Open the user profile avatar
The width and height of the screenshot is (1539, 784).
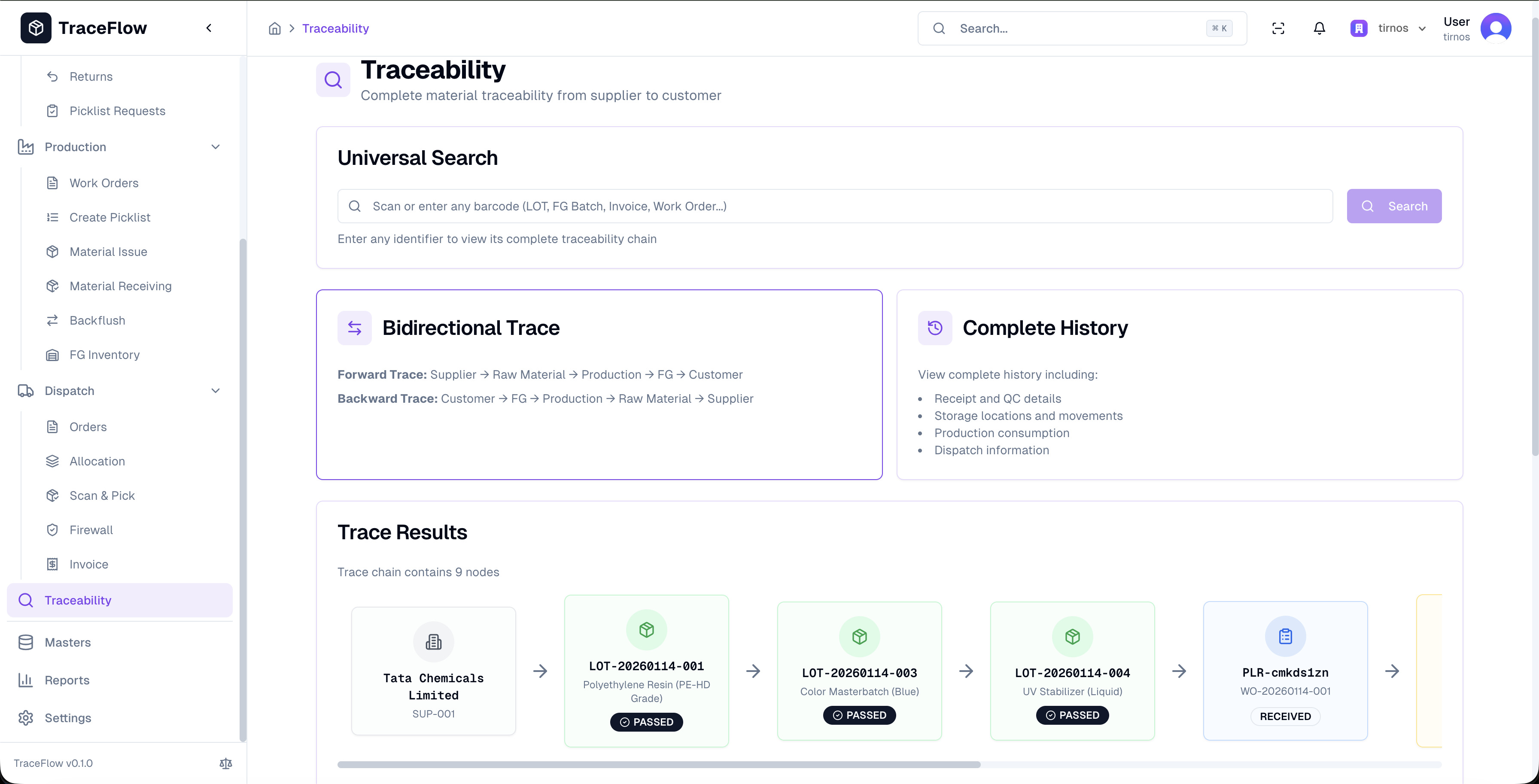(1495, 28)
